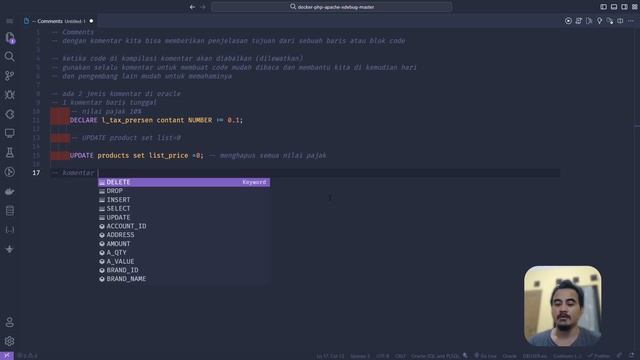Screen dimensions: 640x360
Task: Click the remote window indicator in status bar
Action: [x=7, y=356]
